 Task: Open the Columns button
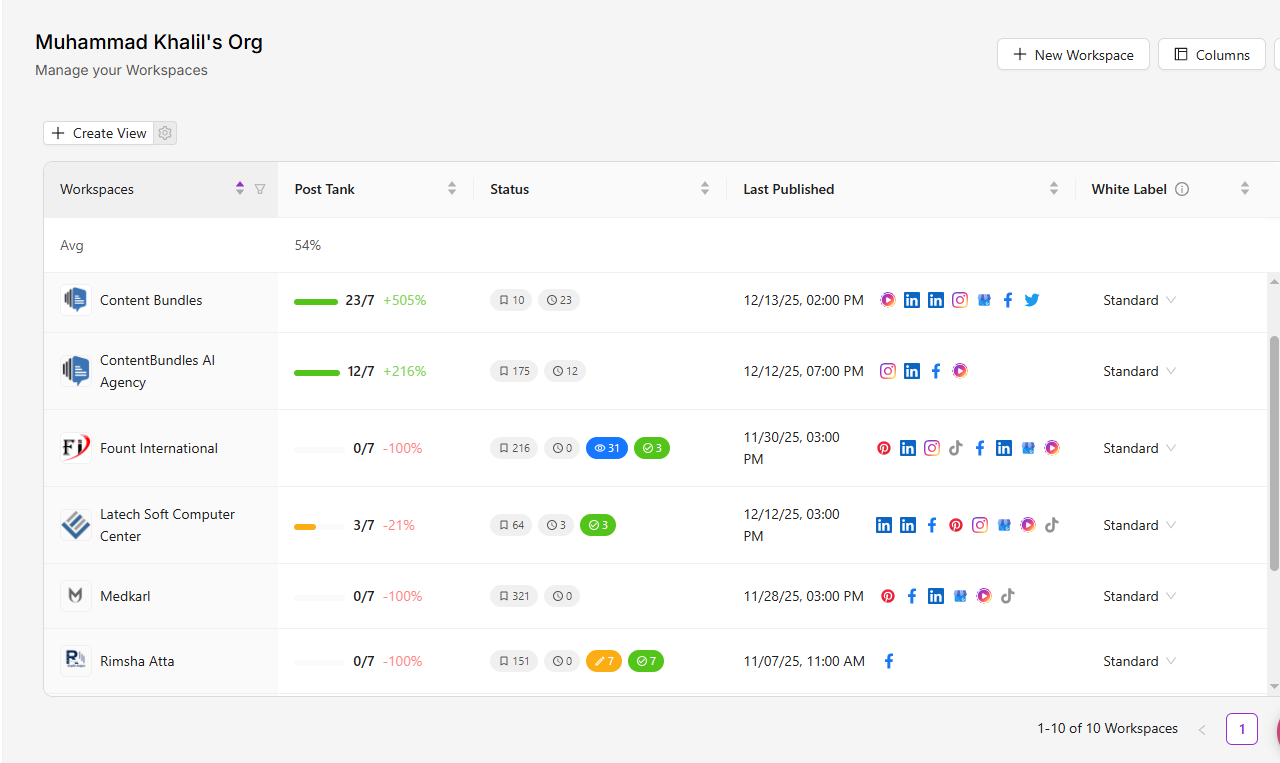coord(1211,55)
